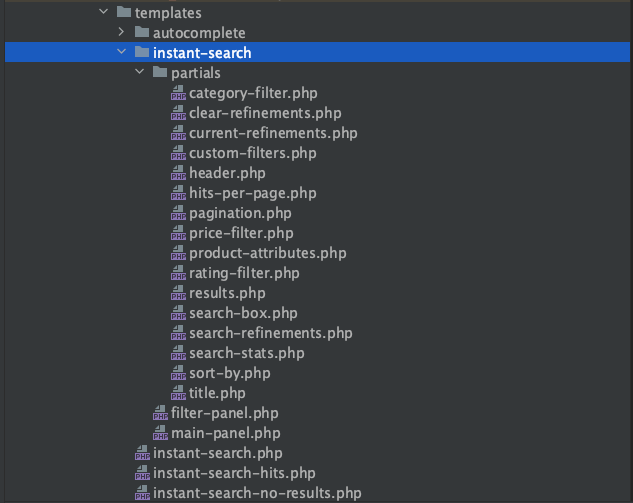Expand the autocomplete folder arrow
This screenshot has width=633, height=503.
point(122,33)
